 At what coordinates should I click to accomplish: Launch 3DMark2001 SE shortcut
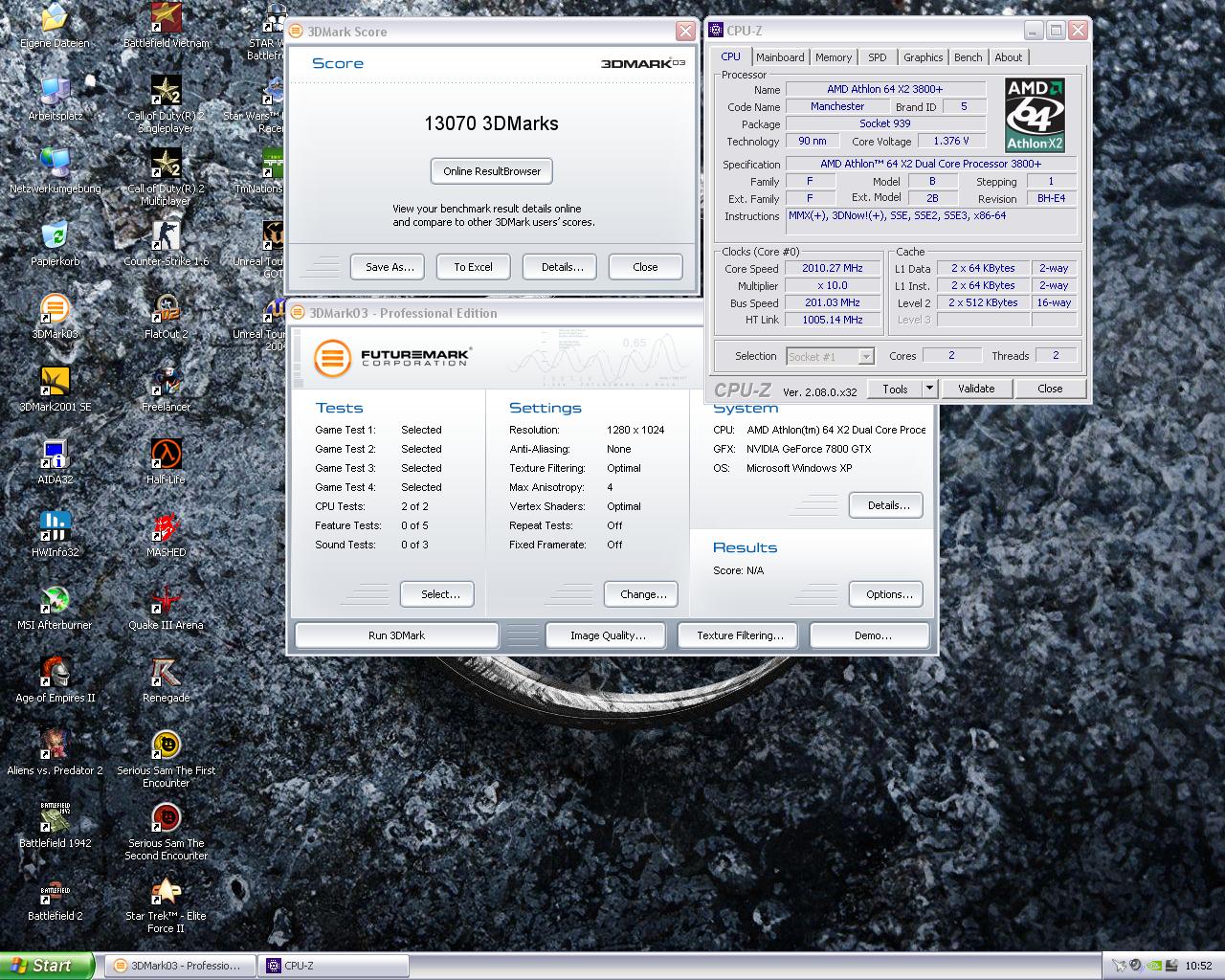[55, 389]
